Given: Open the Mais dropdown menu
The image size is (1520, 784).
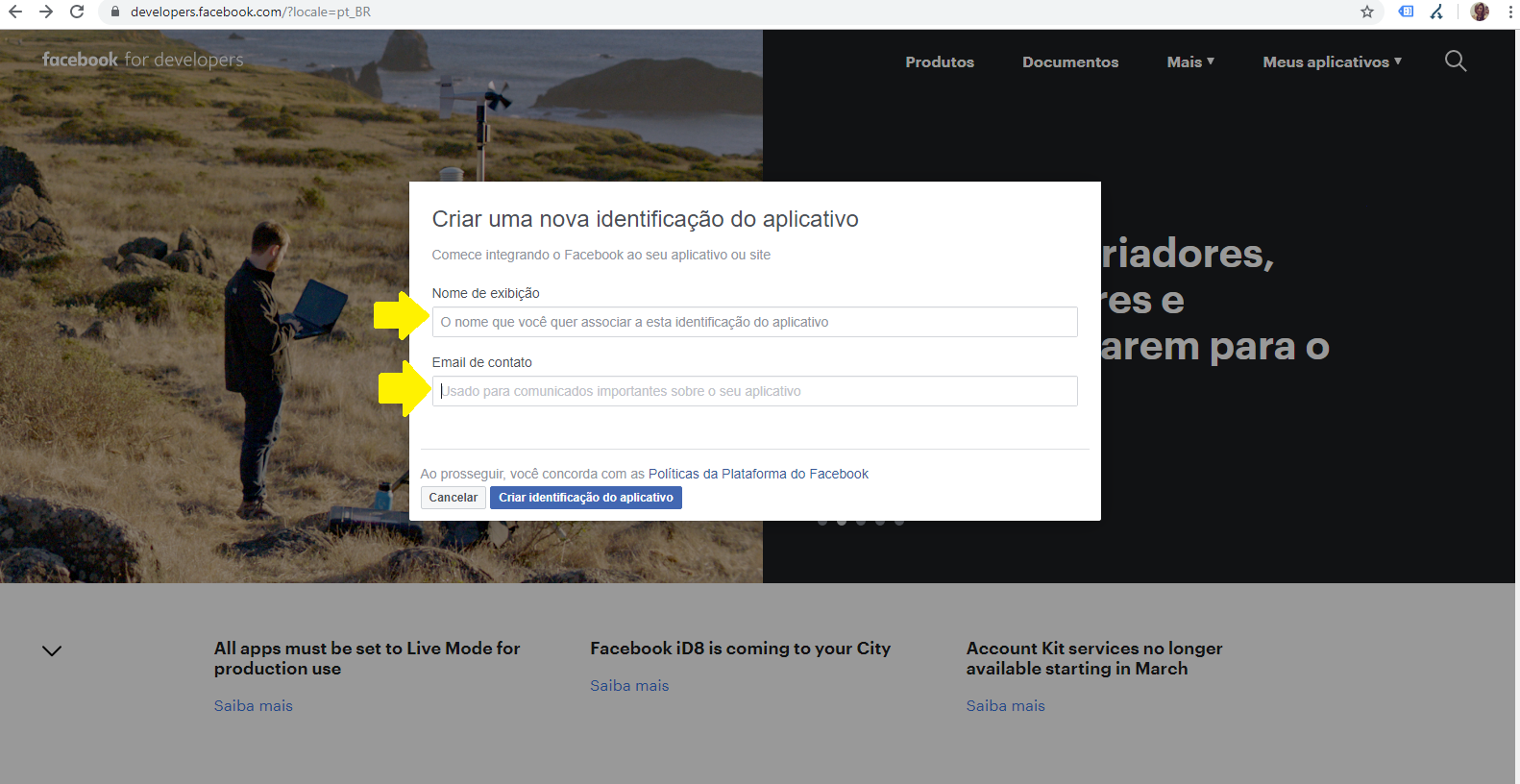Looking at the screenshot, I should (1190, 61).
